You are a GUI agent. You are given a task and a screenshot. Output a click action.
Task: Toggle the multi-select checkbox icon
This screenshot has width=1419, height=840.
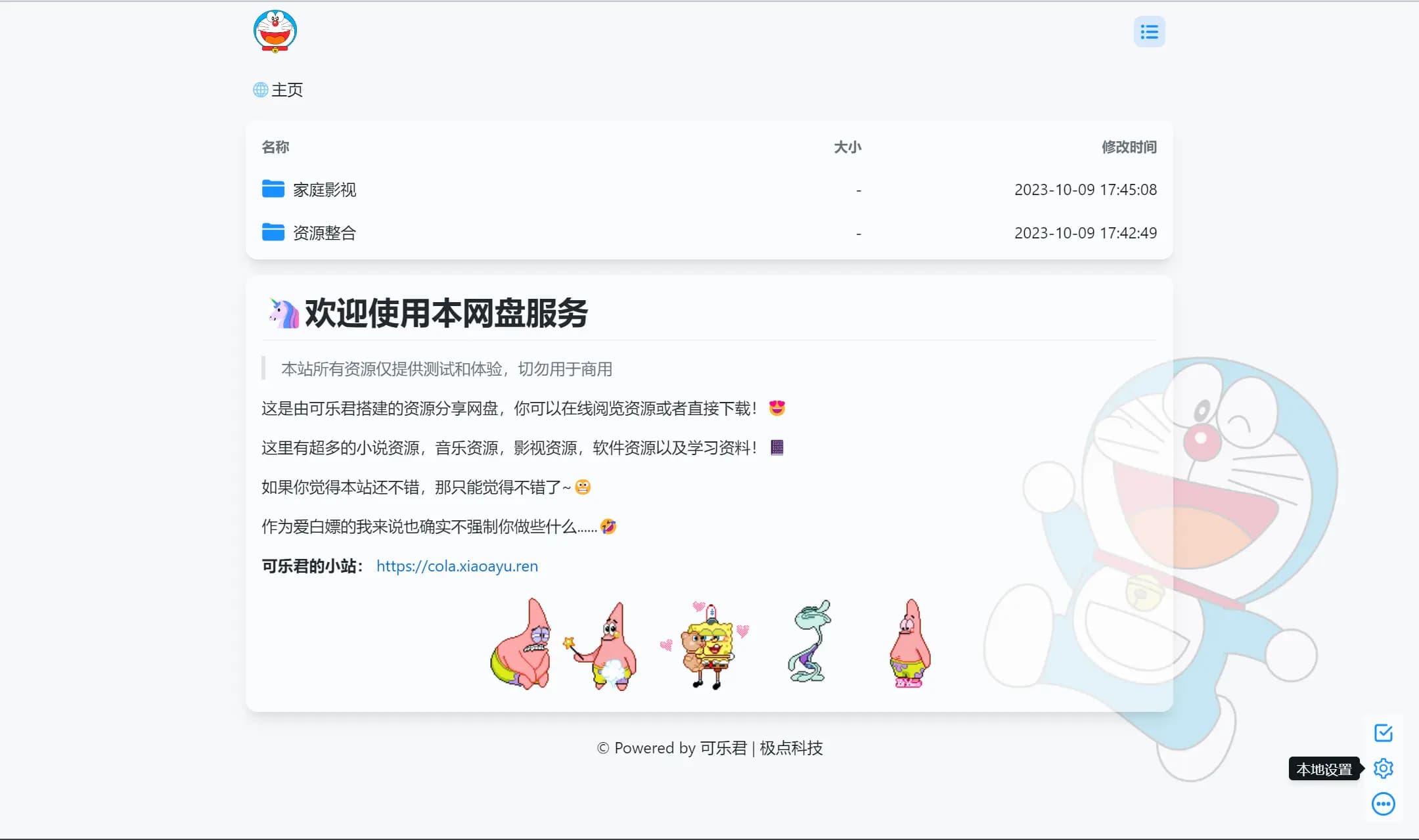[x=1384, y=733]
